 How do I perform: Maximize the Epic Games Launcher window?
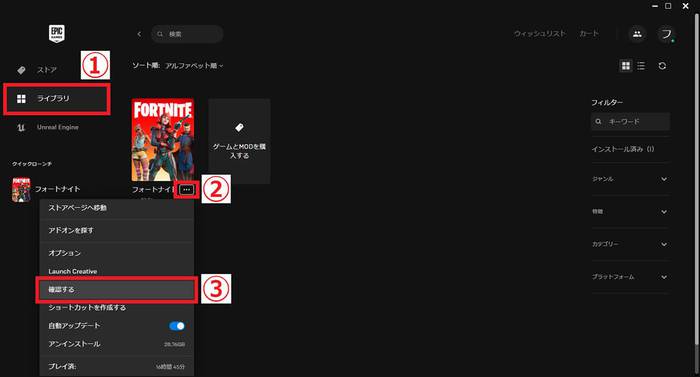pyautogui.click(x=668, y=6)
